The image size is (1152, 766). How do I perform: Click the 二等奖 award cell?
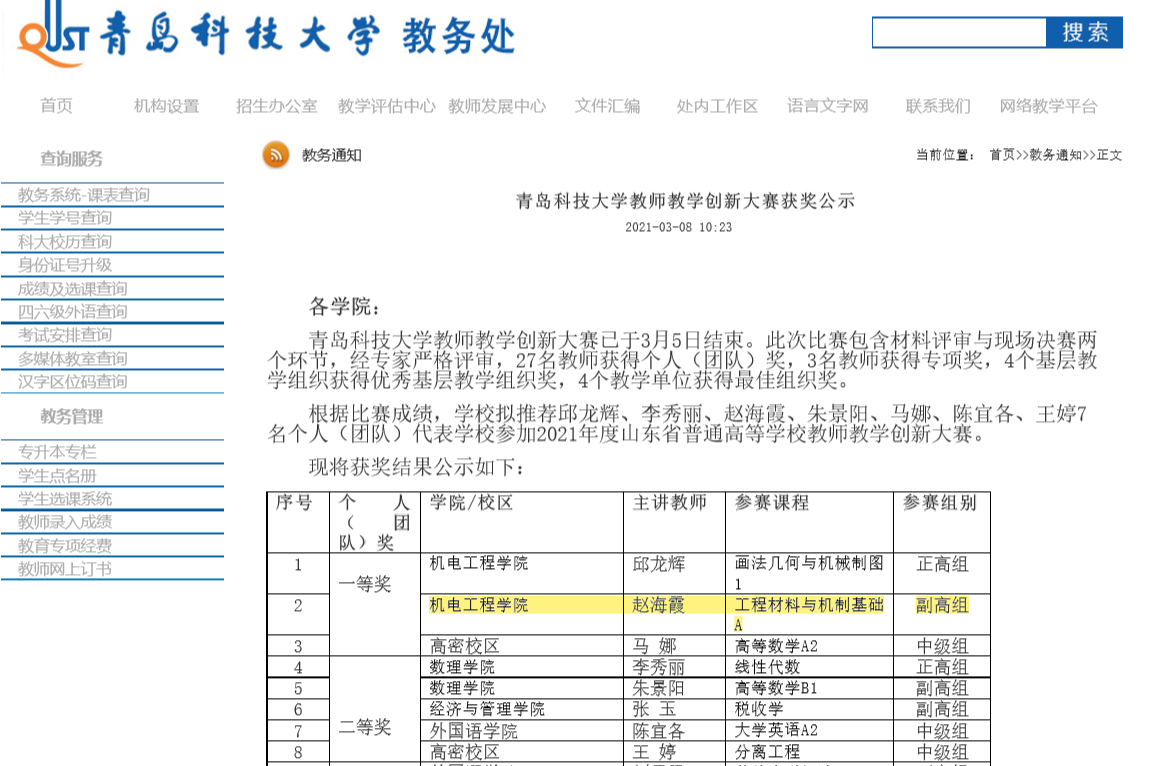tap(364, 727)
